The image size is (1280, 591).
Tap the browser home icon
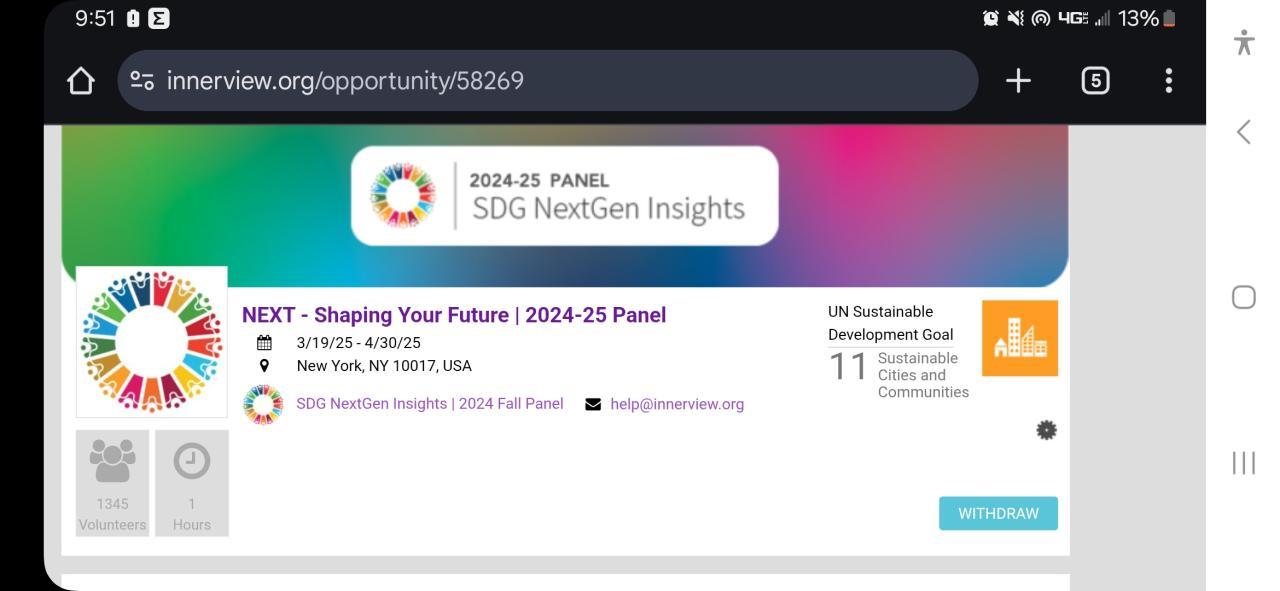[81, 81]
